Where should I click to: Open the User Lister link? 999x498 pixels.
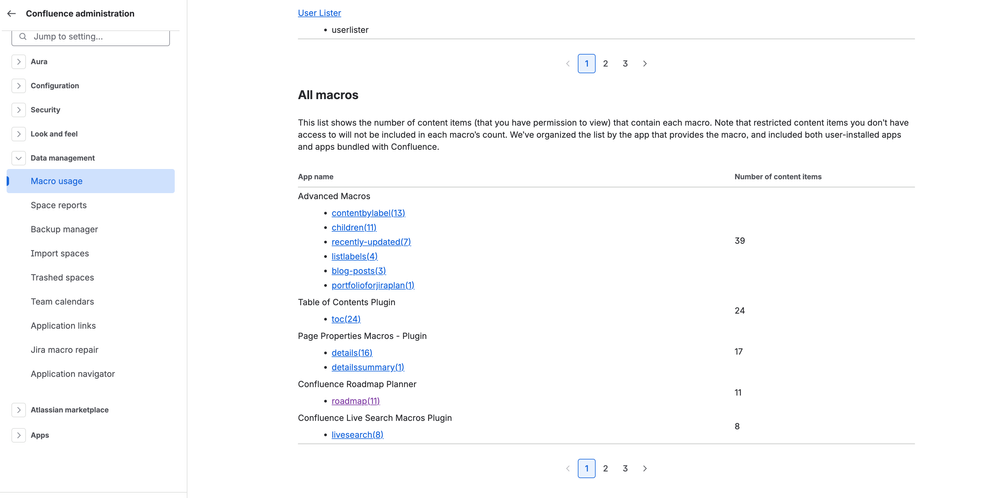pos(319,13)
